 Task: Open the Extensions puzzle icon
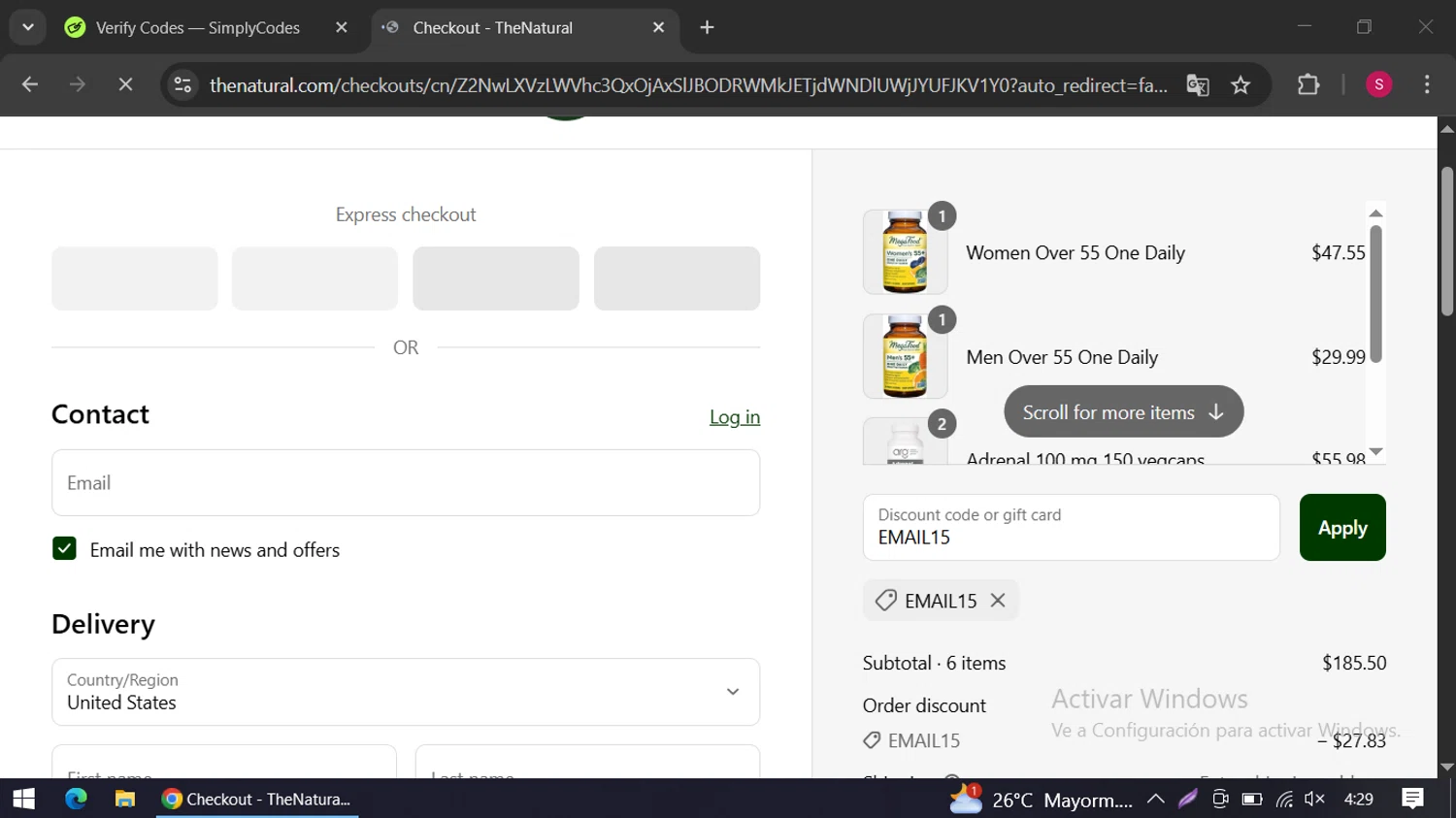click(x=1308, y=85)
